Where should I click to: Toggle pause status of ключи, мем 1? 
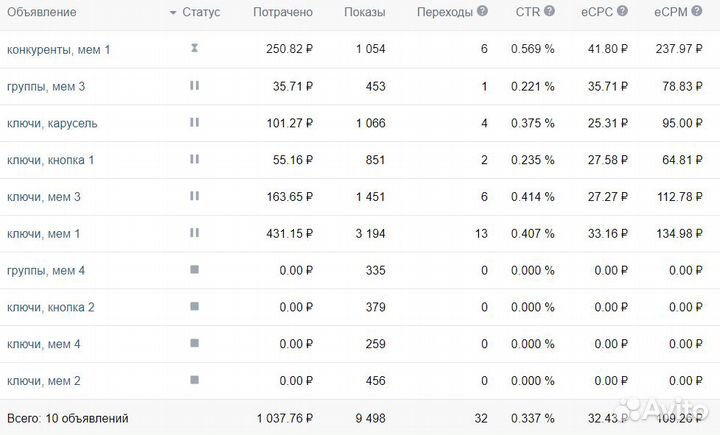[194, 233]
